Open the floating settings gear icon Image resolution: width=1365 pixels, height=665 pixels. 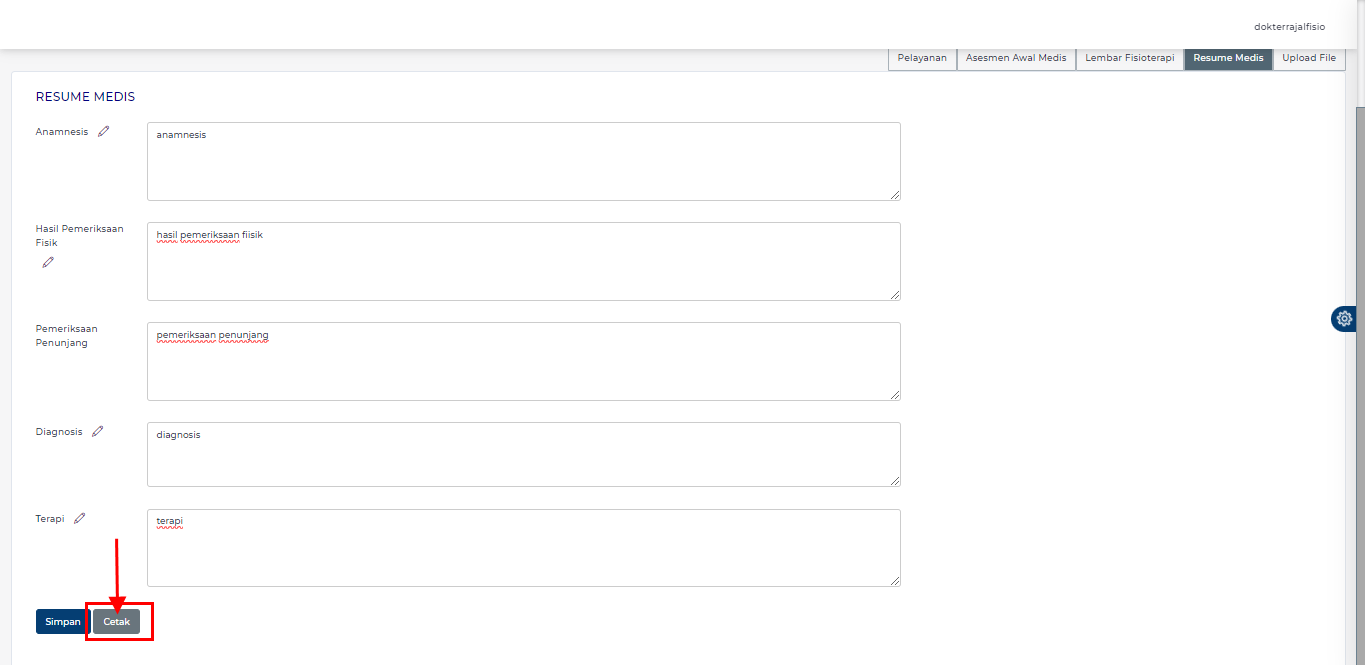1344,319
